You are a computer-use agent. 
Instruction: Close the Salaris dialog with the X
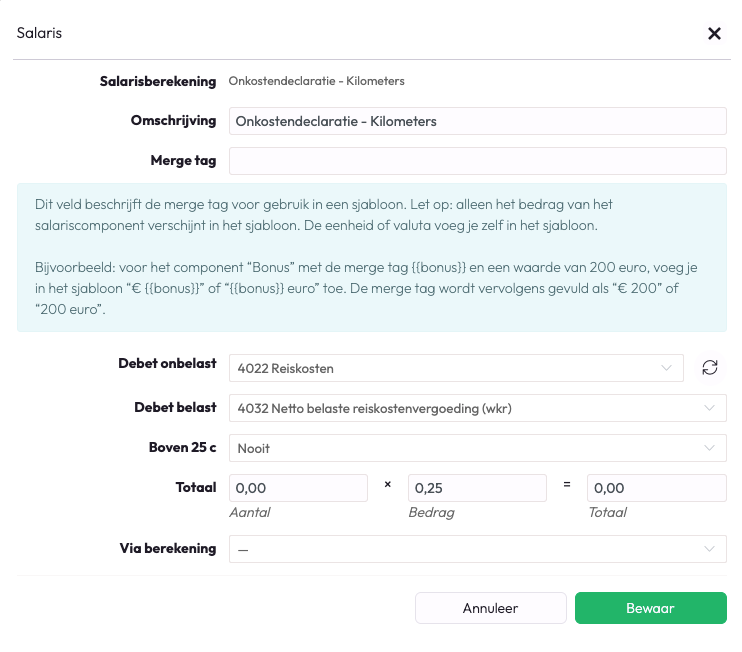[x=714, y=34]
